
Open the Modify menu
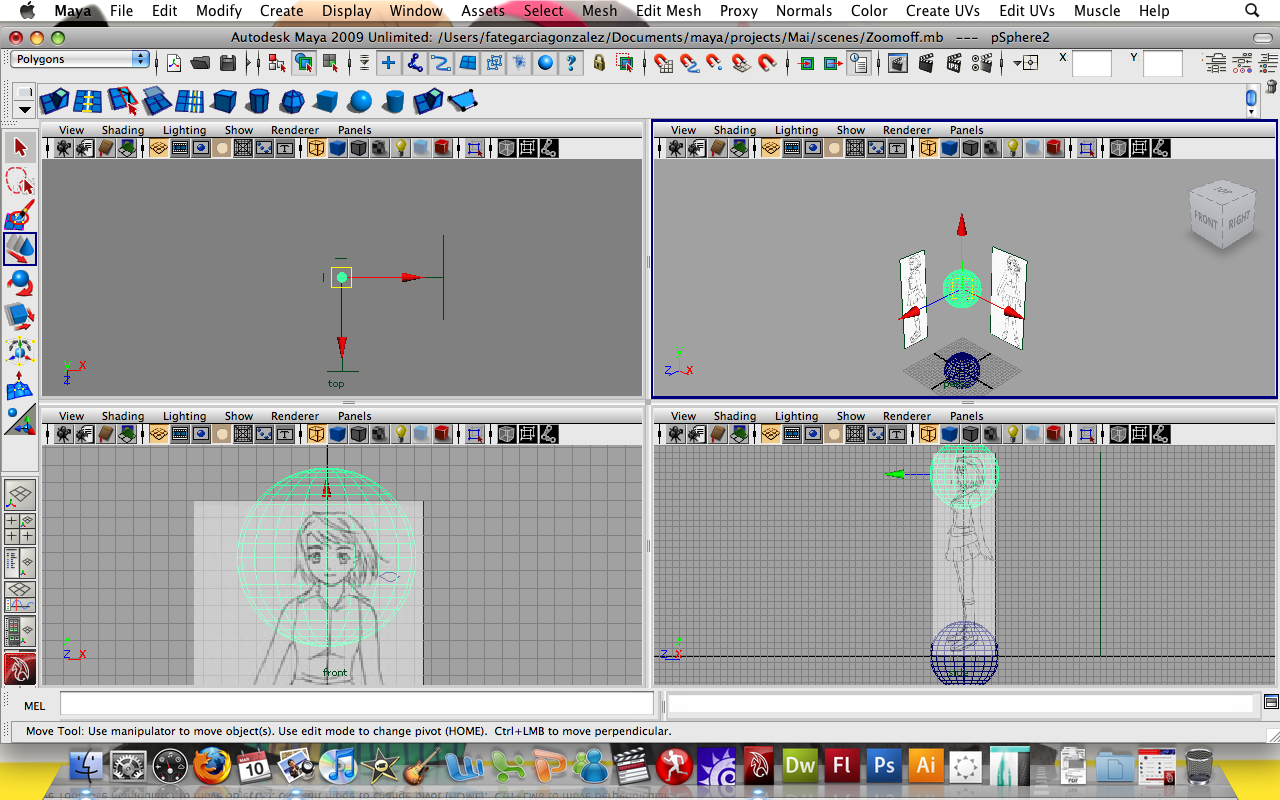coord(219,11)
